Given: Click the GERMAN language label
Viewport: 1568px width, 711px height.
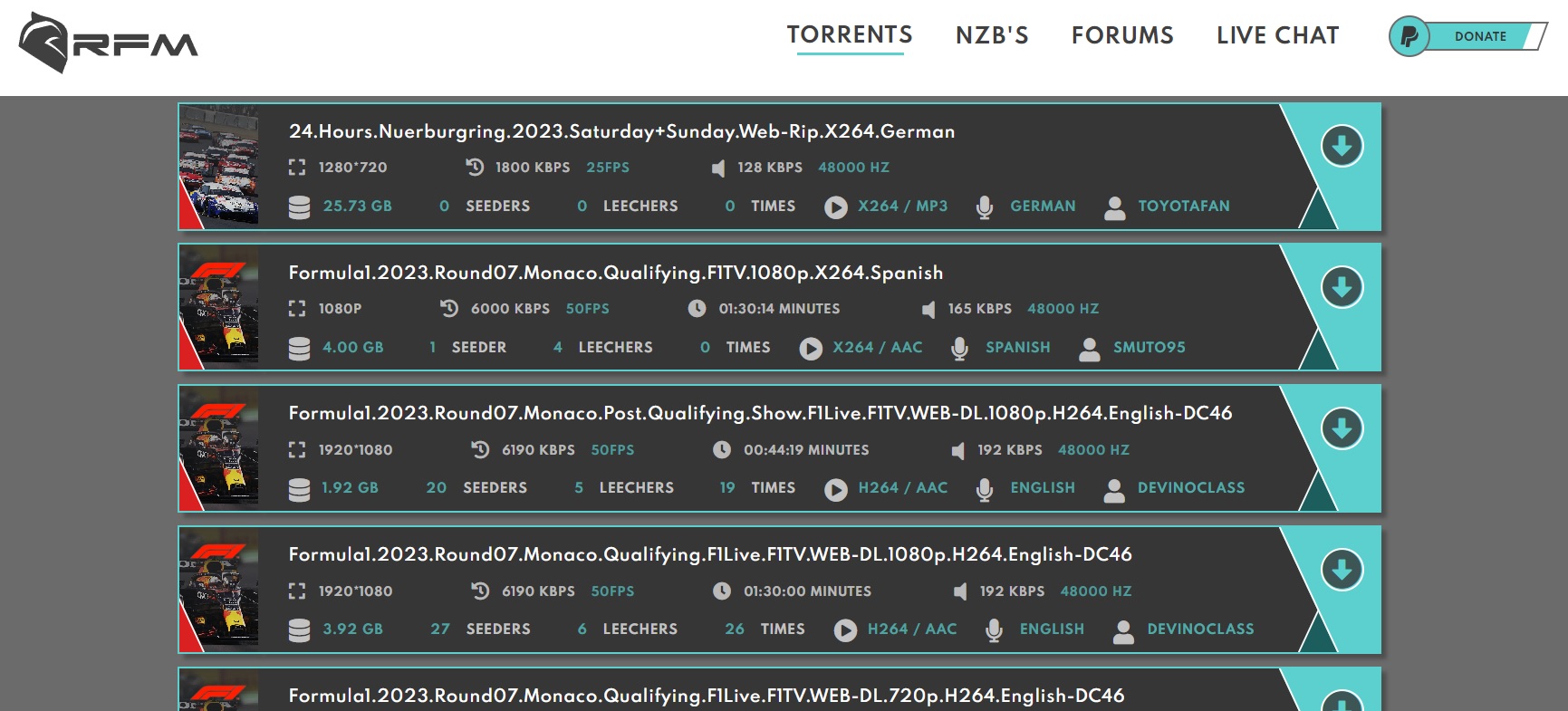Looking at the screenshot, I should tap(1044, 207).
